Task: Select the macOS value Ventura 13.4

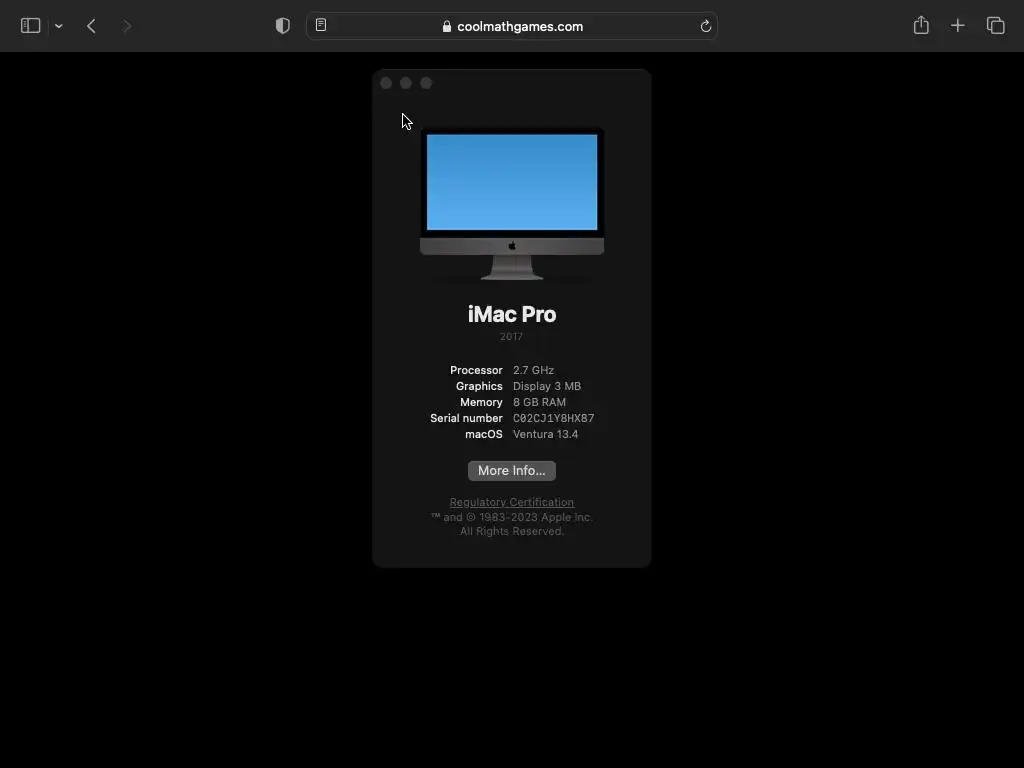Action: click(545, 434)
